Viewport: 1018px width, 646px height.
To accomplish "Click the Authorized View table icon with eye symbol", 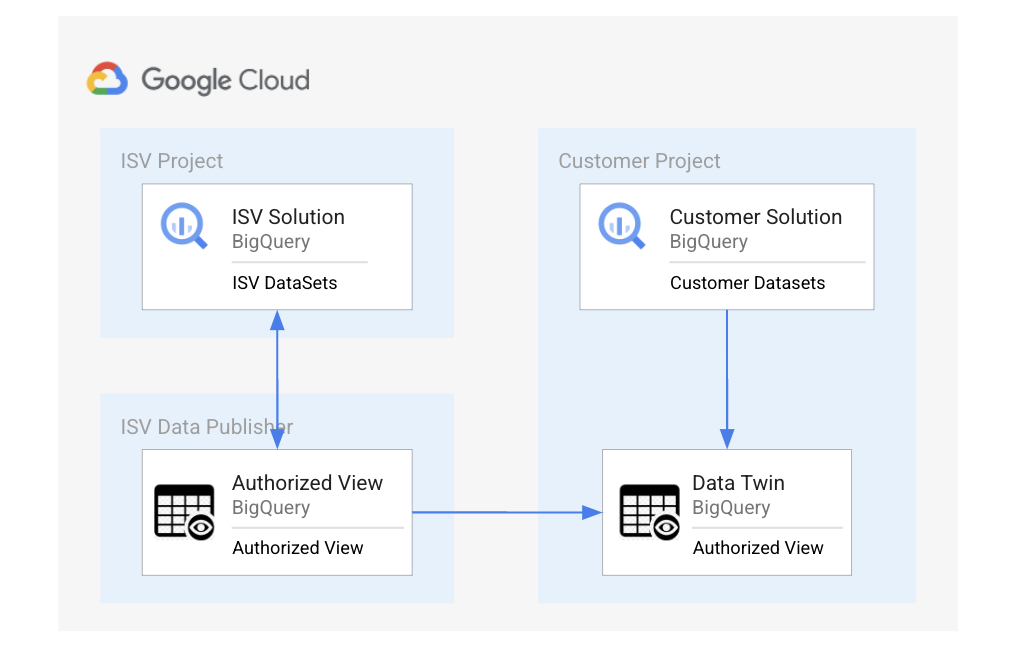I will pos(185,510).
